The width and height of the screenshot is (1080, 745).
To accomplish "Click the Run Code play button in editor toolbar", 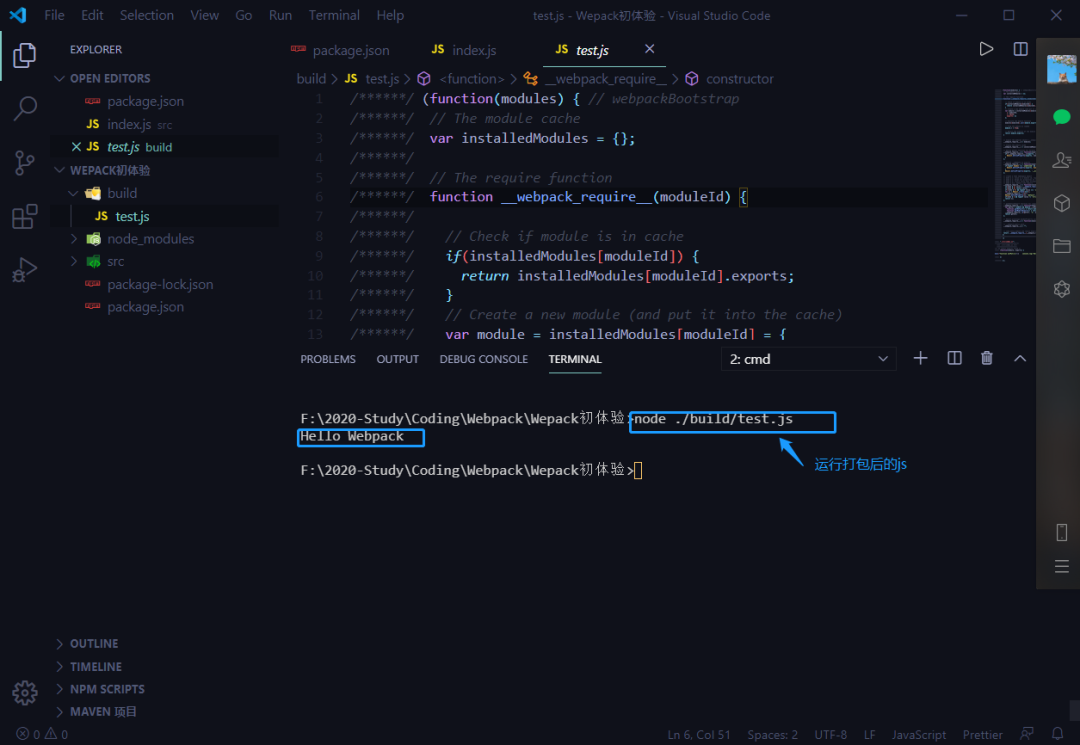I will [986, 49].
